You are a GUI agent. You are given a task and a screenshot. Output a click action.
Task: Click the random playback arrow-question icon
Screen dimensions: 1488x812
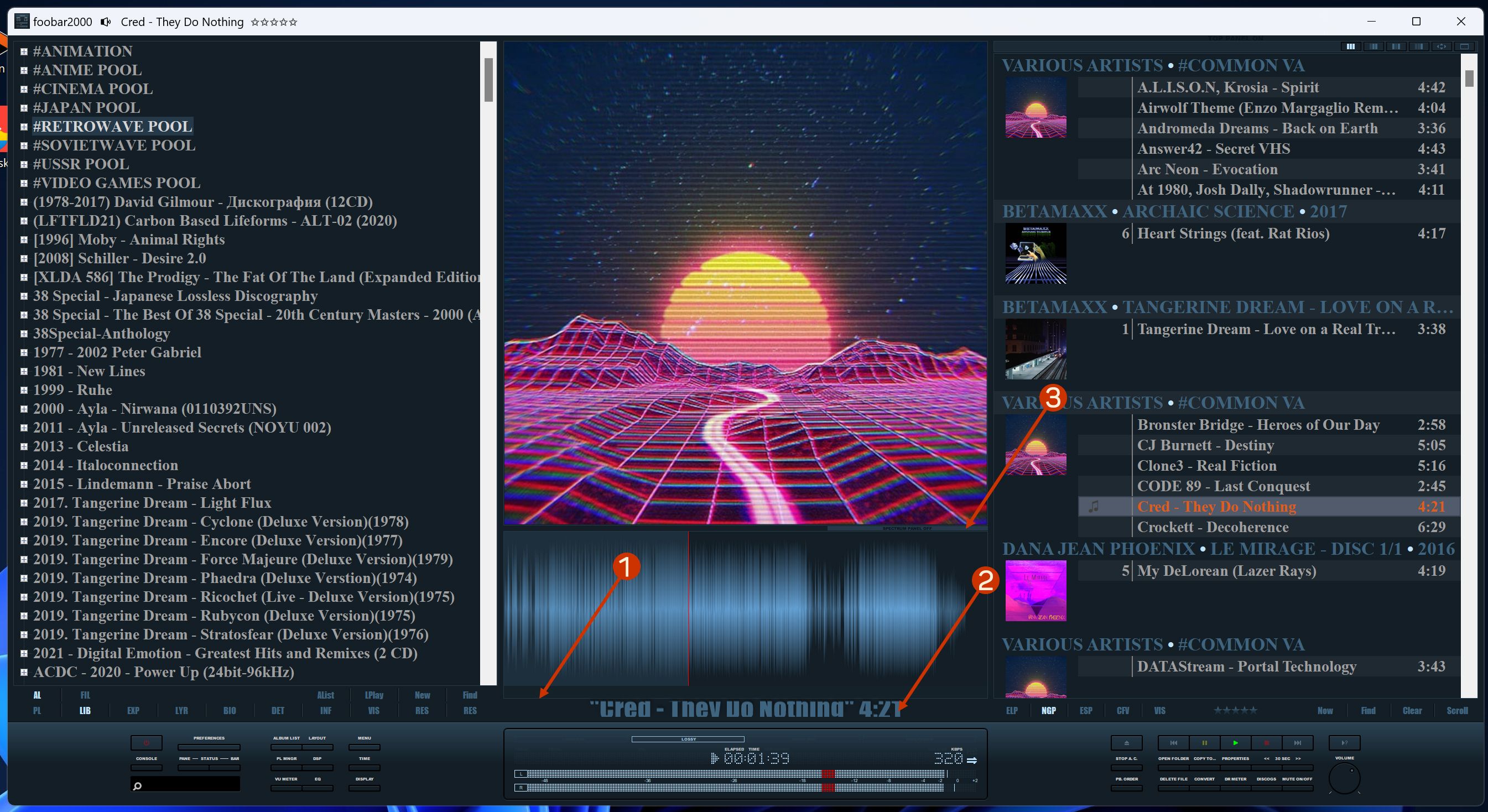coord(1344,743)
